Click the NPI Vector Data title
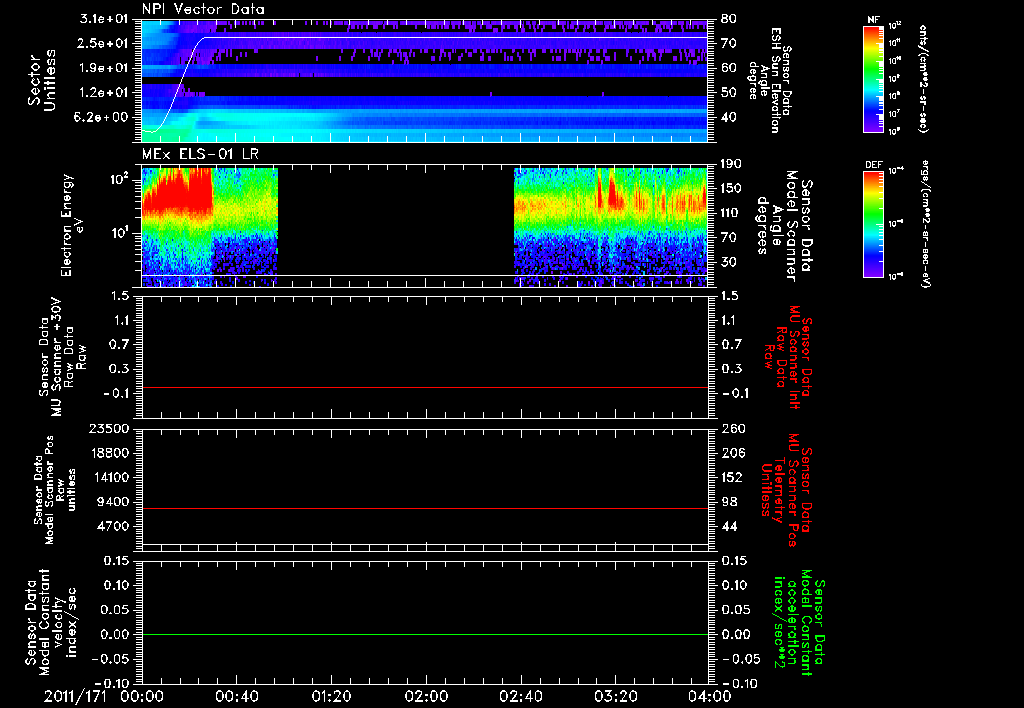 (x=203, y=9)
